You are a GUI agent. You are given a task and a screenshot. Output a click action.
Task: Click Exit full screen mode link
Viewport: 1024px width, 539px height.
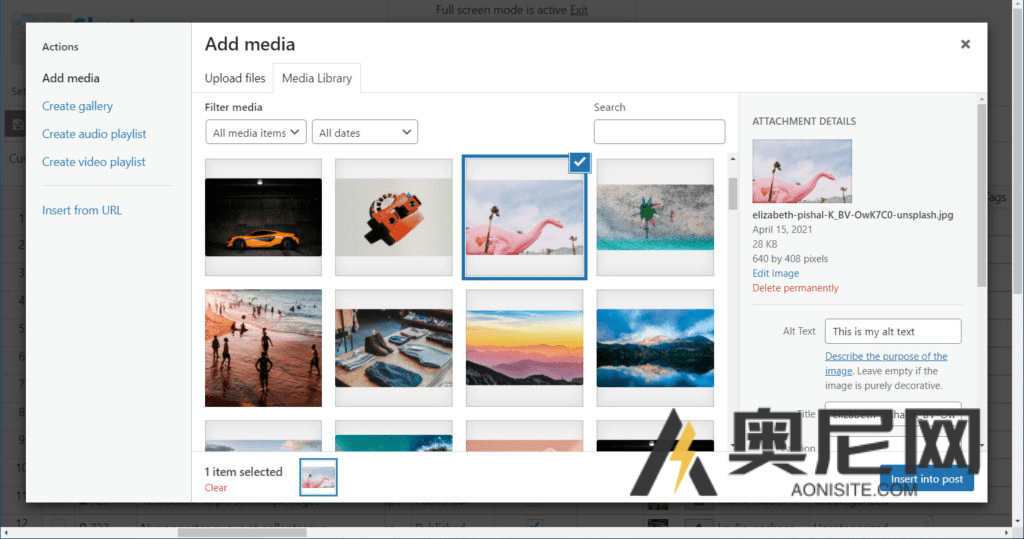[579, 10]
